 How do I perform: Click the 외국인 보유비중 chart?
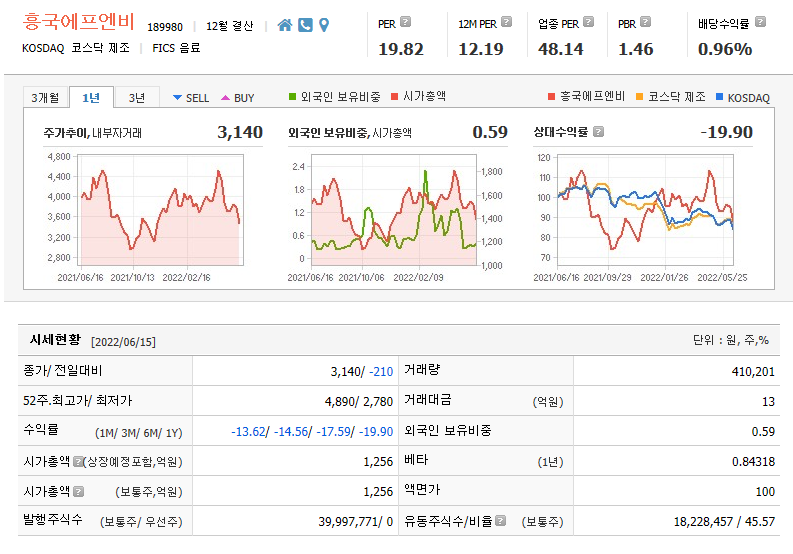click(394, 210)
